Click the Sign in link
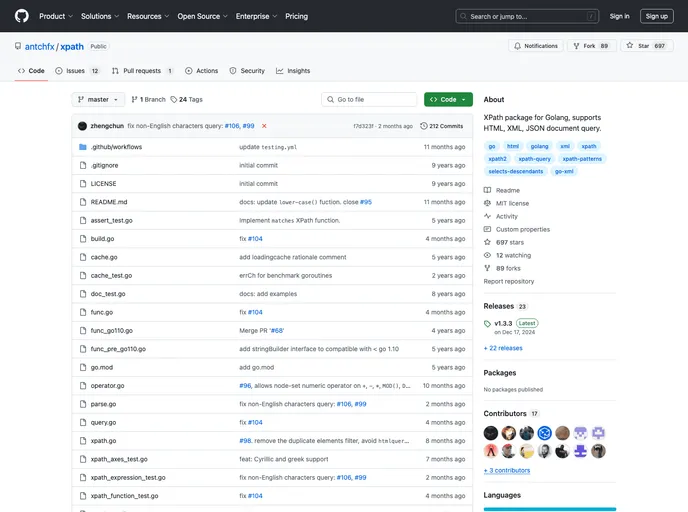Screen dimensions: 688x512 coord(619,16)
